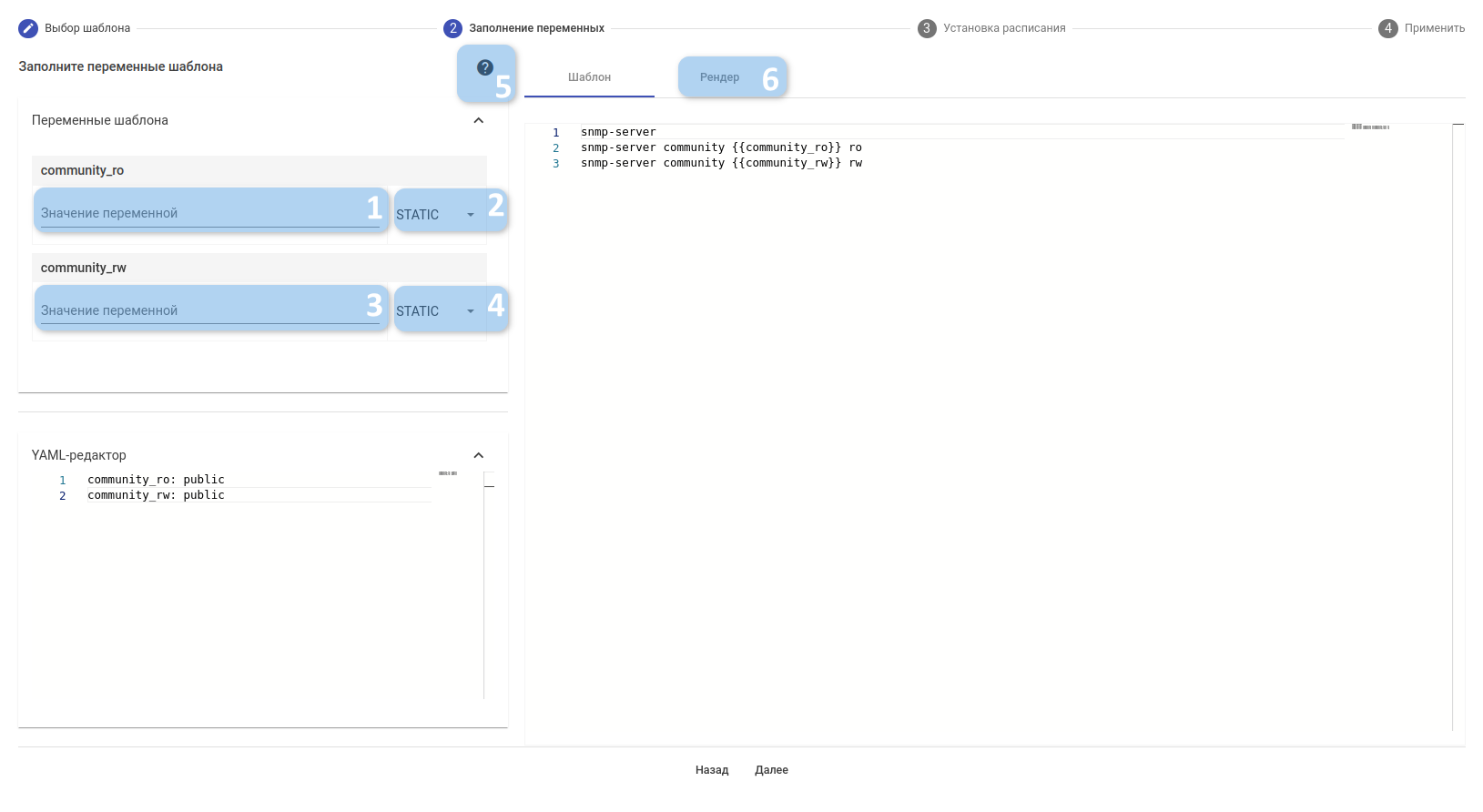Click step 3 circle icon
Screen dimensions: 1483x812
[927, 28]
